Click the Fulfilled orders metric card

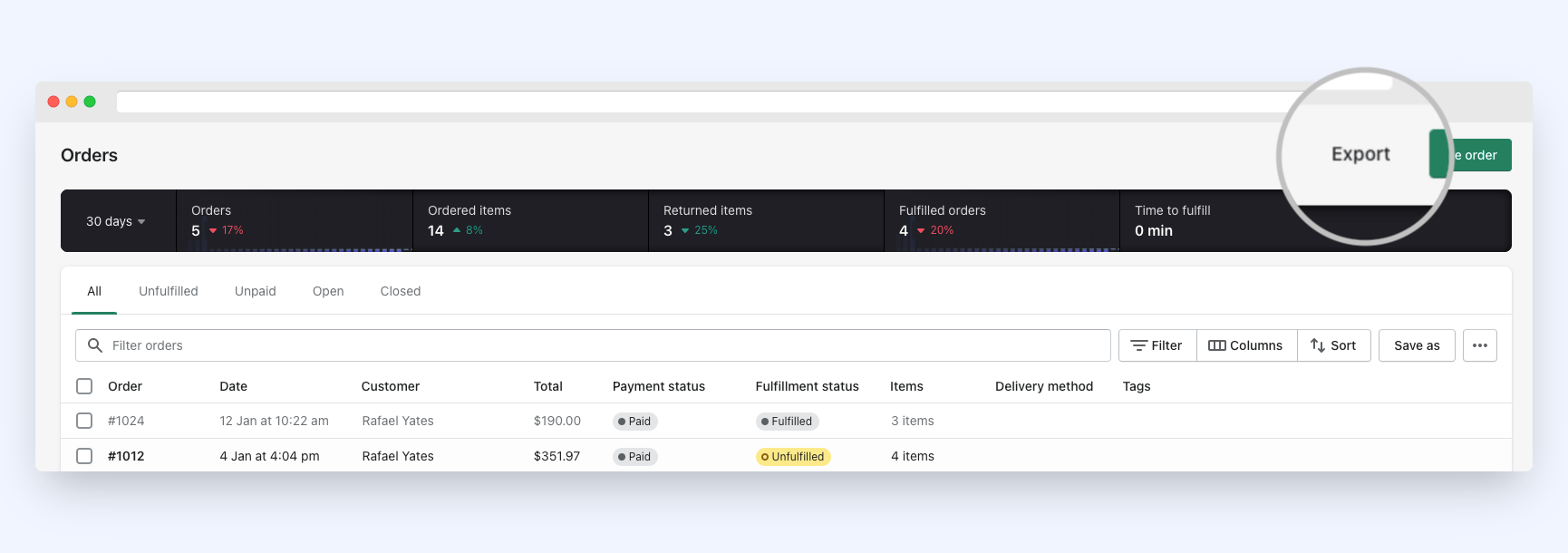[x=1002, y=220]
